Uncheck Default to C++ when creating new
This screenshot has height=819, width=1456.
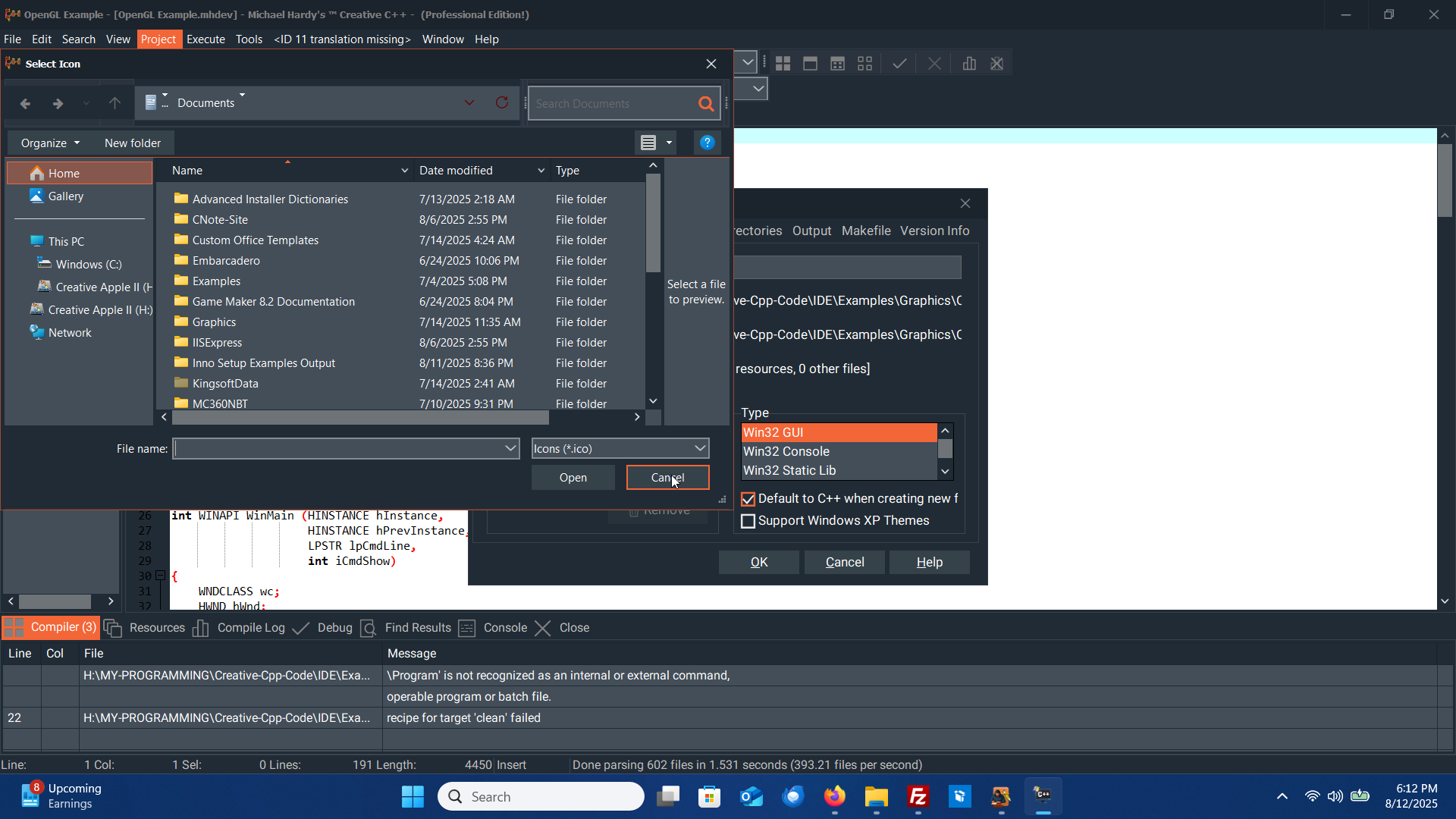click(x=748, y=499)
